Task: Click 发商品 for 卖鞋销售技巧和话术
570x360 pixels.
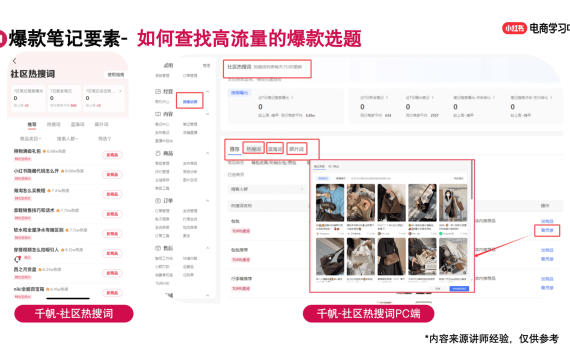Action: coord(112,214)
